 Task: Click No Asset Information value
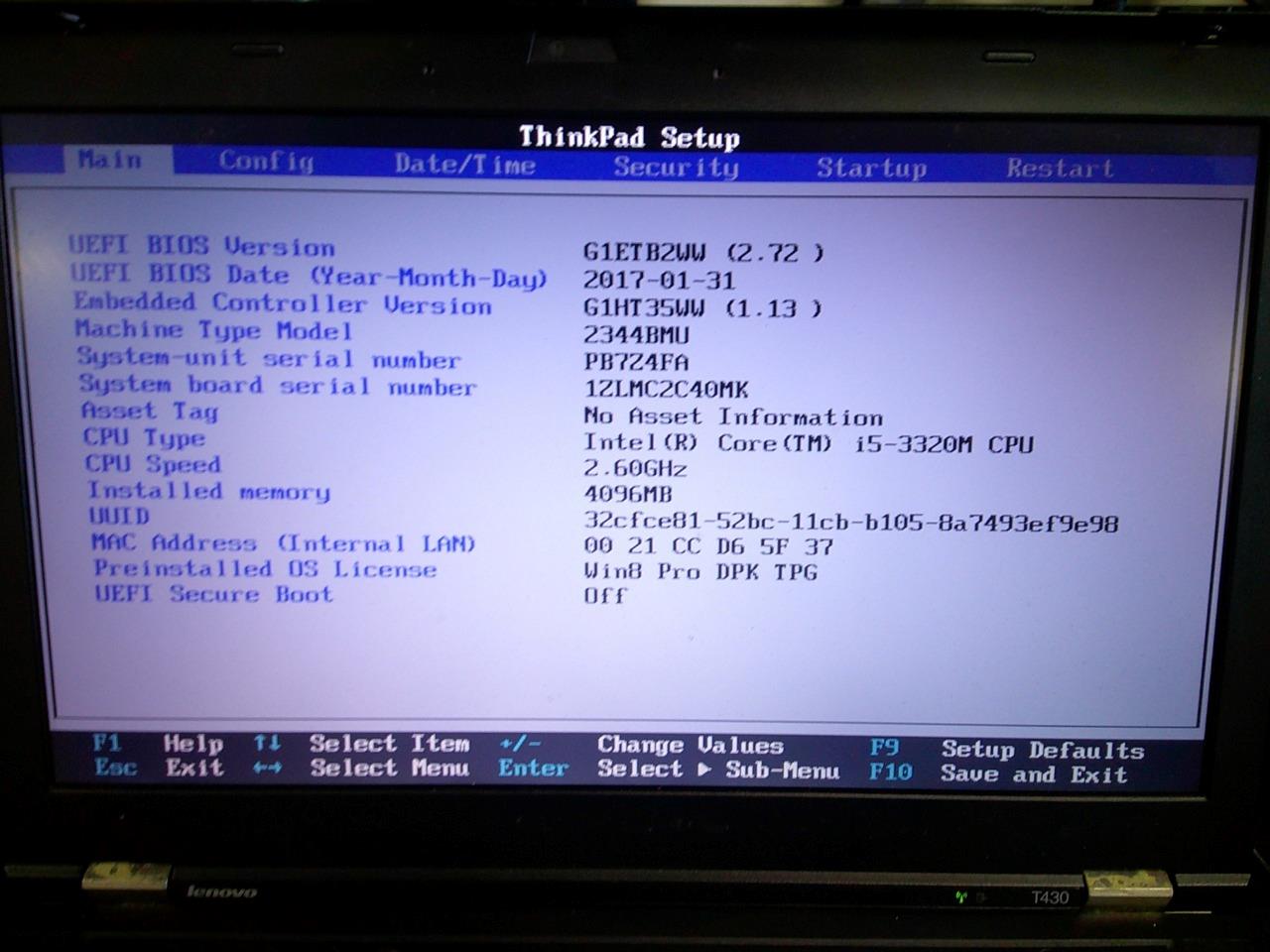pyautogui.click(x=733, y=416)
